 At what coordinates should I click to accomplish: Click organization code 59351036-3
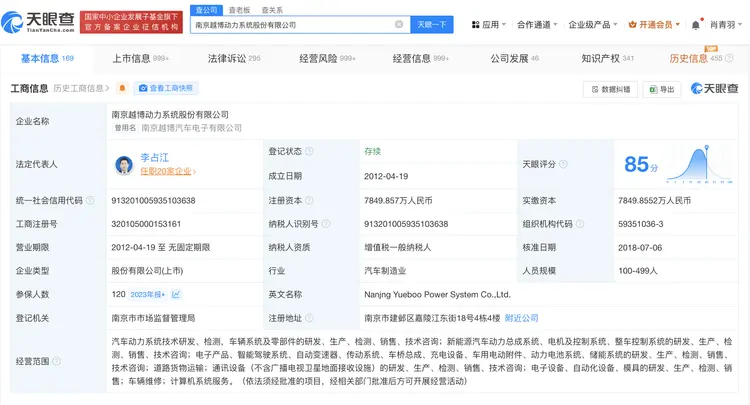pos(640,224)
